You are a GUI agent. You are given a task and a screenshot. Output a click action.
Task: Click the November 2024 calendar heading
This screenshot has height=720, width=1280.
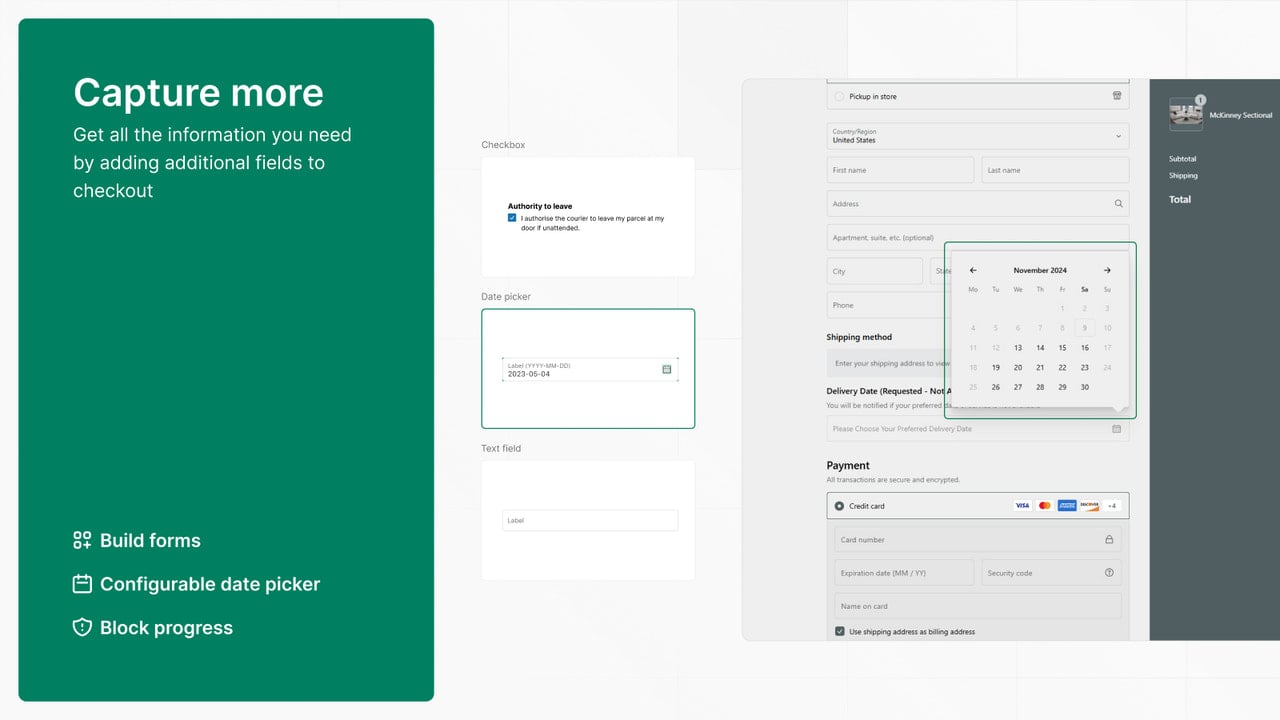1040,270
